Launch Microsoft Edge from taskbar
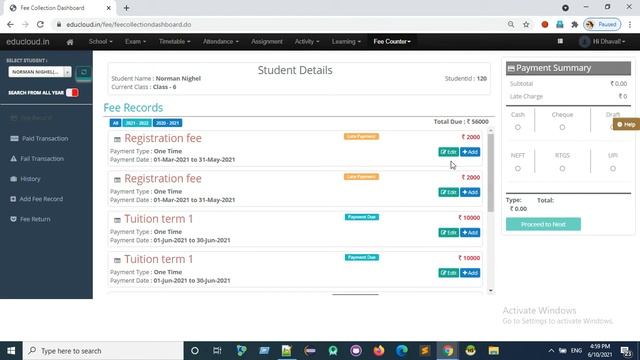Viewport: 640px width, 360px height. pos(402,351)
